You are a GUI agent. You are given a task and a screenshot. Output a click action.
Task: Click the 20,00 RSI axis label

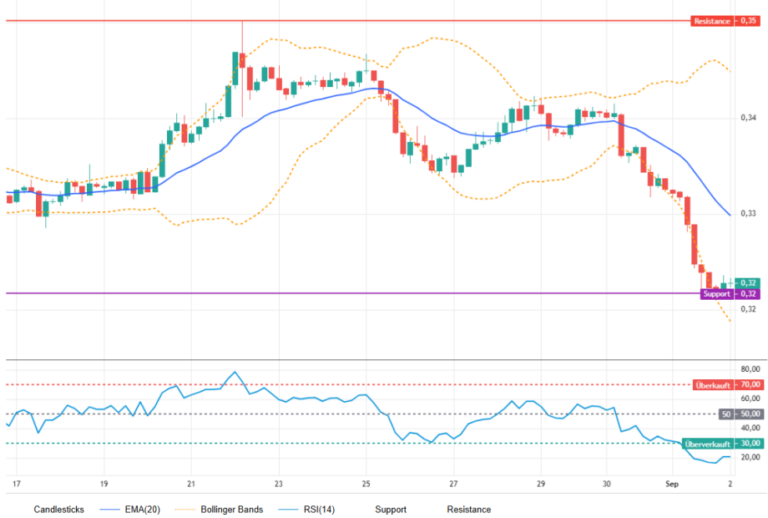click(x=750, y=457)
